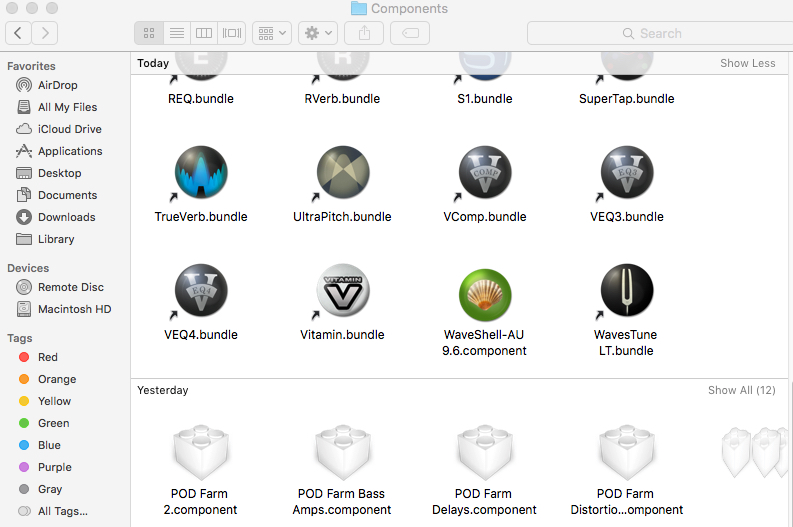Select the Vitamin.bundle icon
This screenshot has height=527, width=793.
[x=343, y=290]
